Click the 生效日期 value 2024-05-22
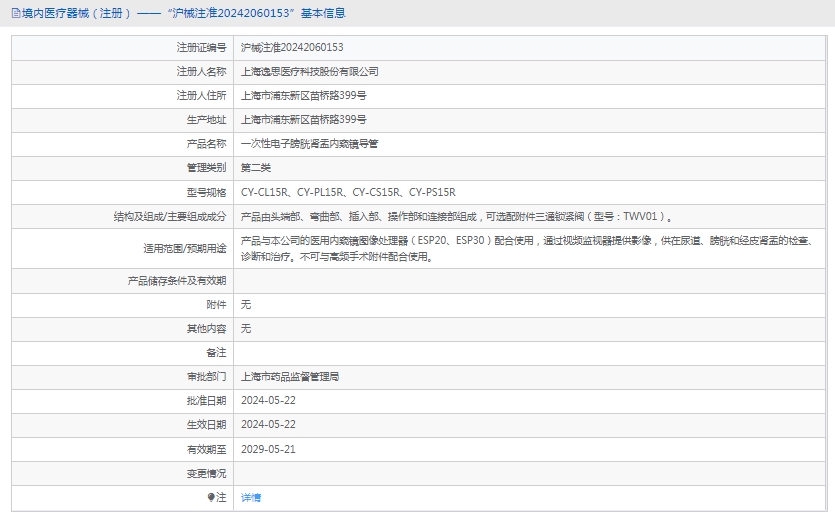 268,425
